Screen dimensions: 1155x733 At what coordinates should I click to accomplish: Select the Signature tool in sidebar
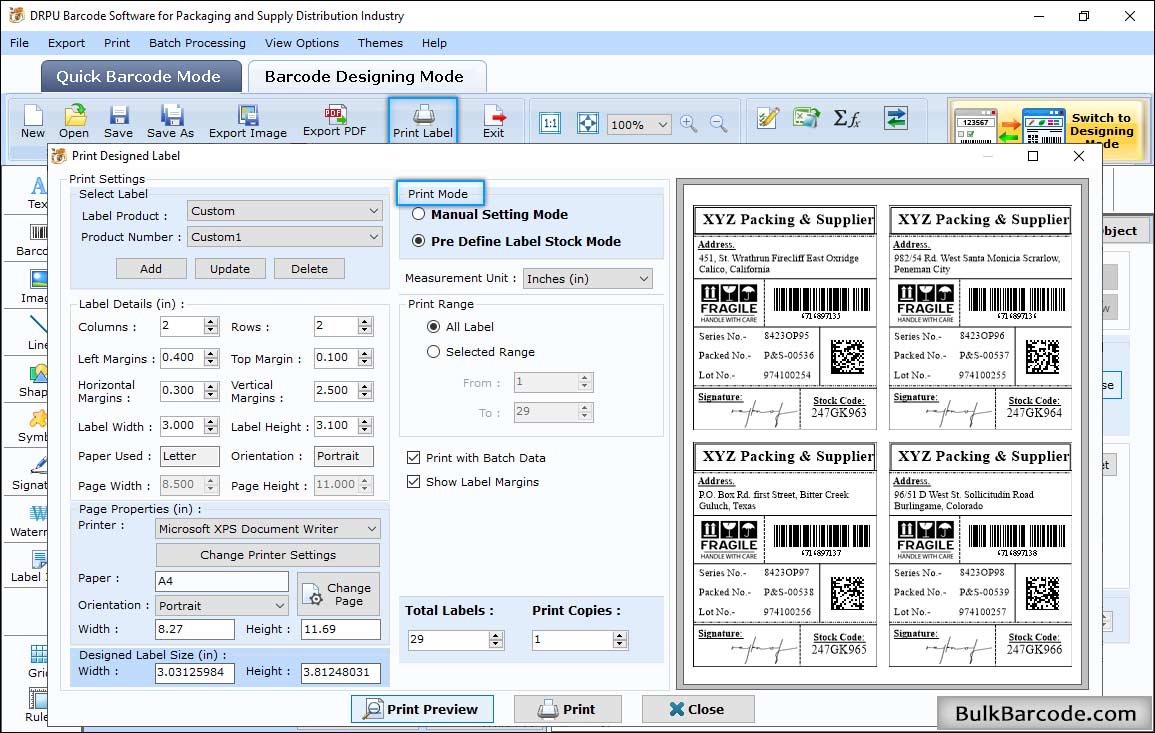(x=31, y=474)
